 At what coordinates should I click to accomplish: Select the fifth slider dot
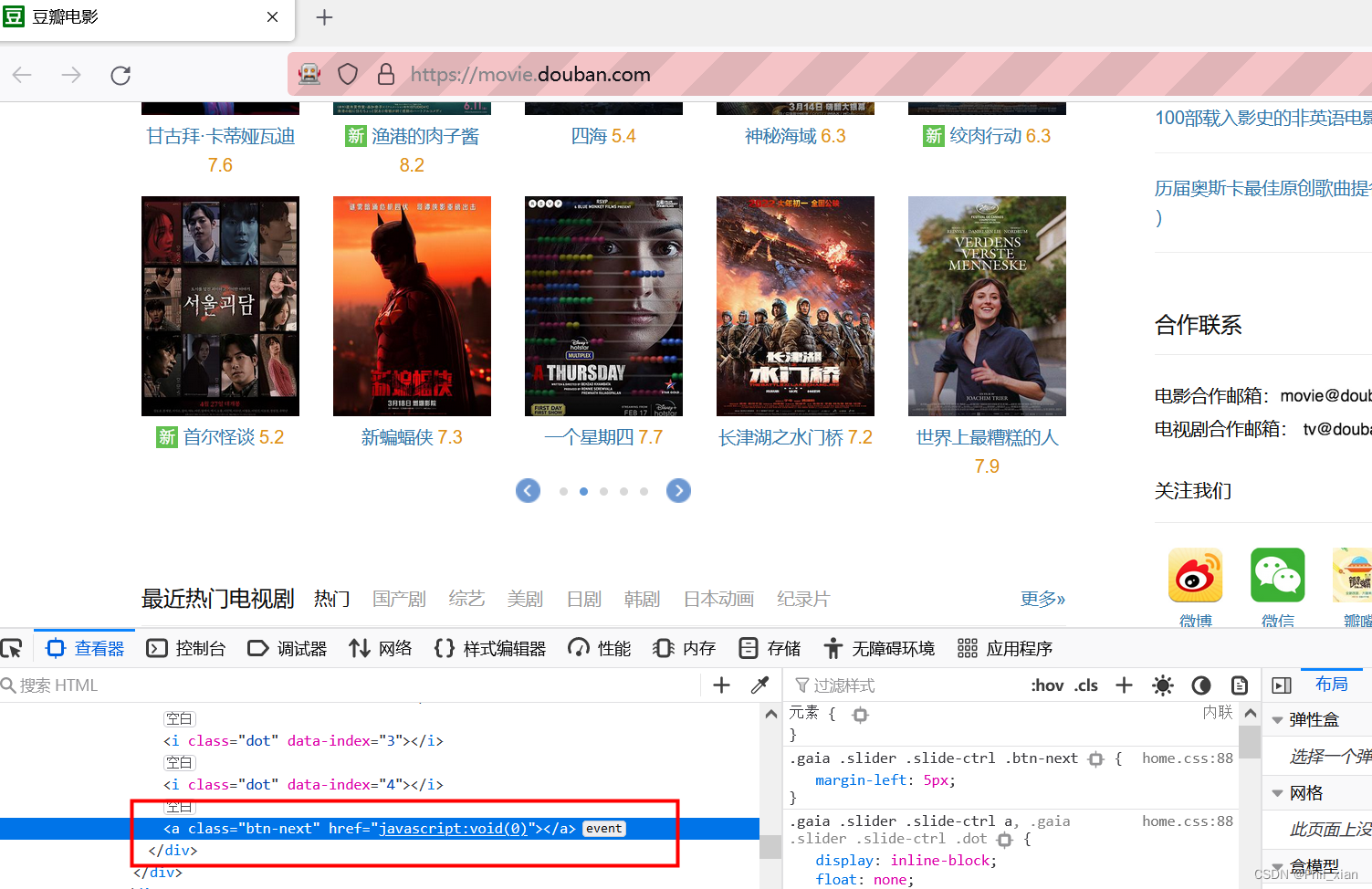point(644,491)
